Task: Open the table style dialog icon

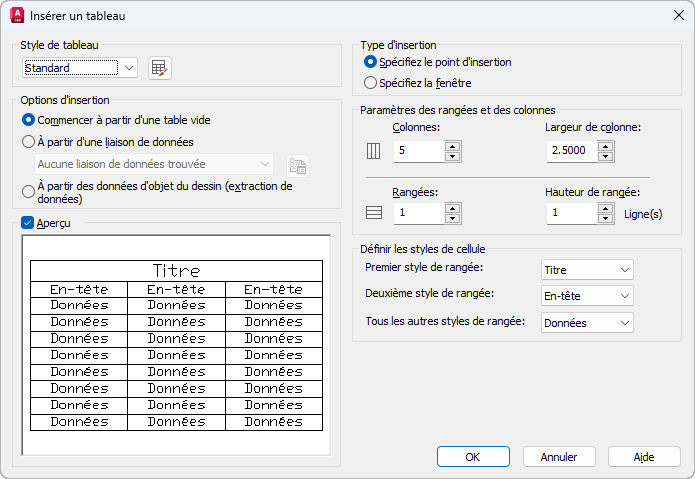Action: point(159,68)
